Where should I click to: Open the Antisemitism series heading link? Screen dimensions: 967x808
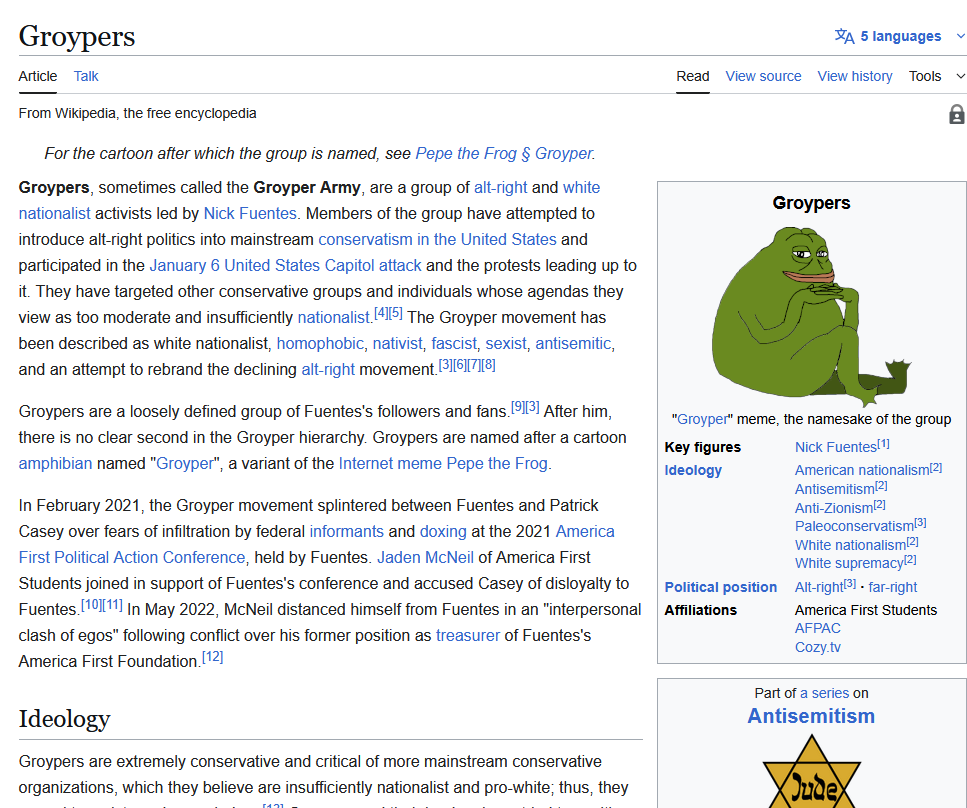(811, 716)
